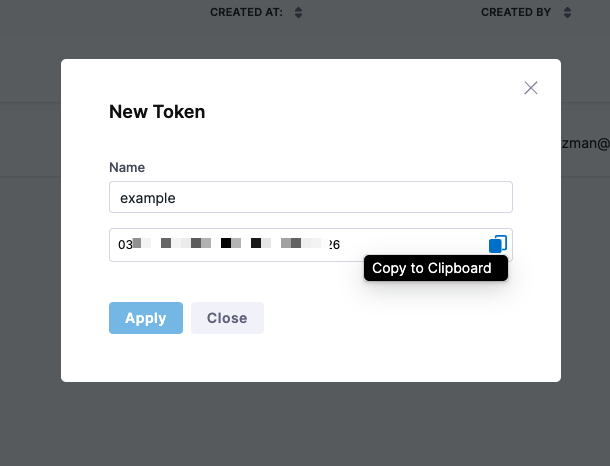The height and width of the screenshot is (466, 610).
Task: Click the partially hidden email behind dialog
Action: 585,144
